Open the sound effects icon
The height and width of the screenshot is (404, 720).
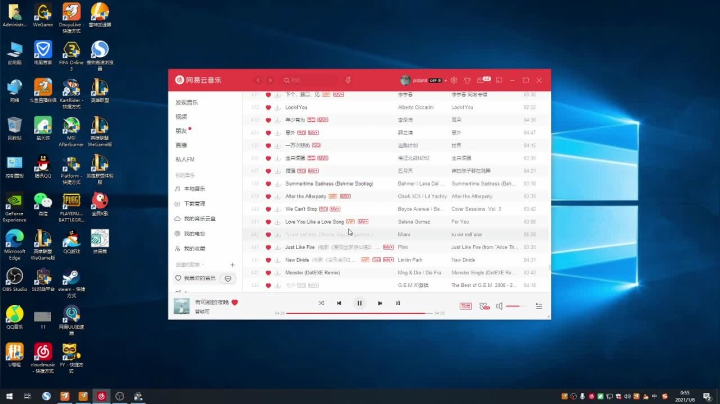484,306
